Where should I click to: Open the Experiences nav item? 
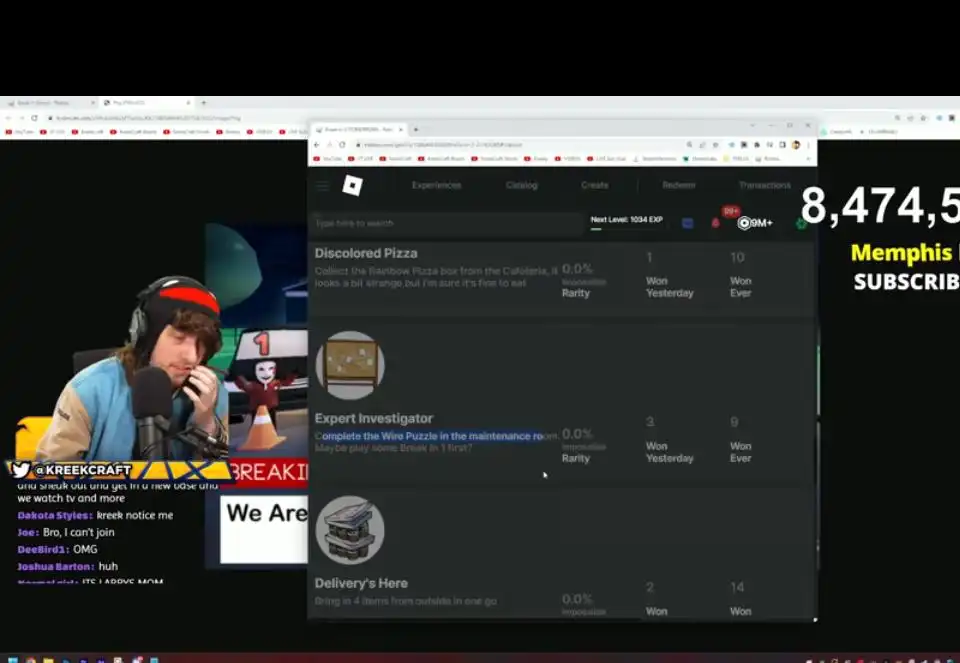pos(437,185)
